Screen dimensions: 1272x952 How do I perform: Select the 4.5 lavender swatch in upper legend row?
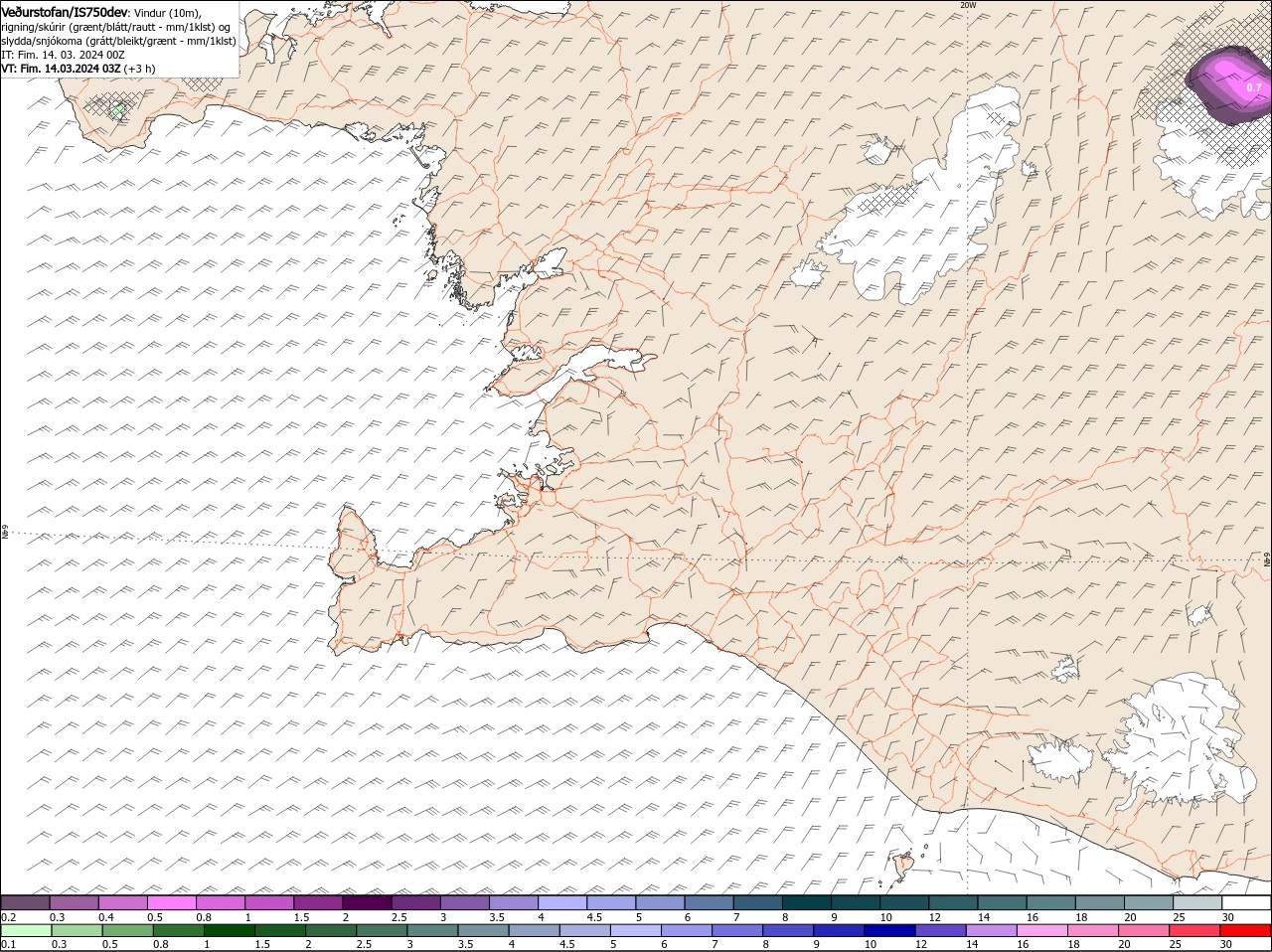tap(611, 902)
